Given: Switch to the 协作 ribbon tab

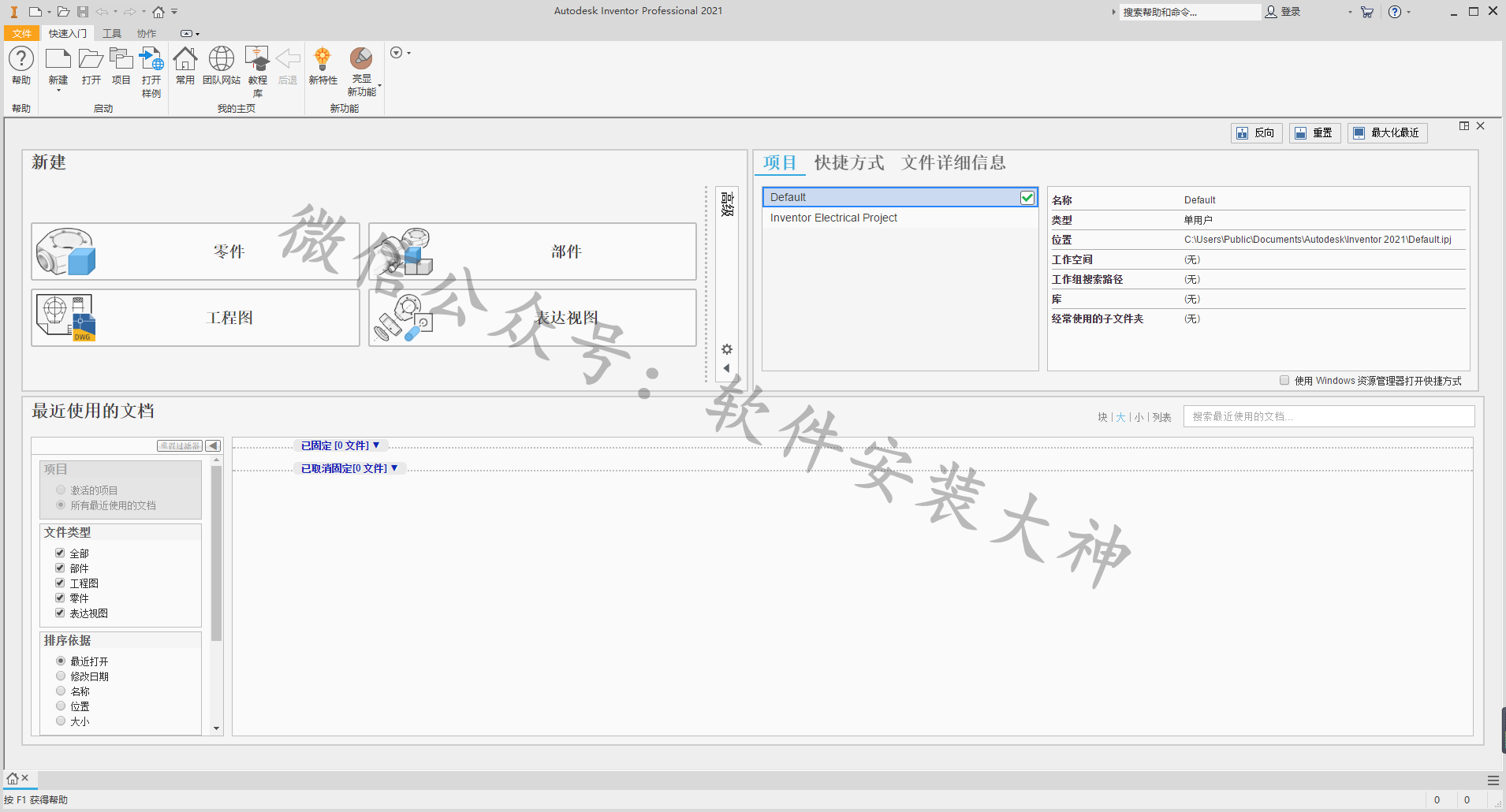Looking at the screenshot, I should 147,33.
